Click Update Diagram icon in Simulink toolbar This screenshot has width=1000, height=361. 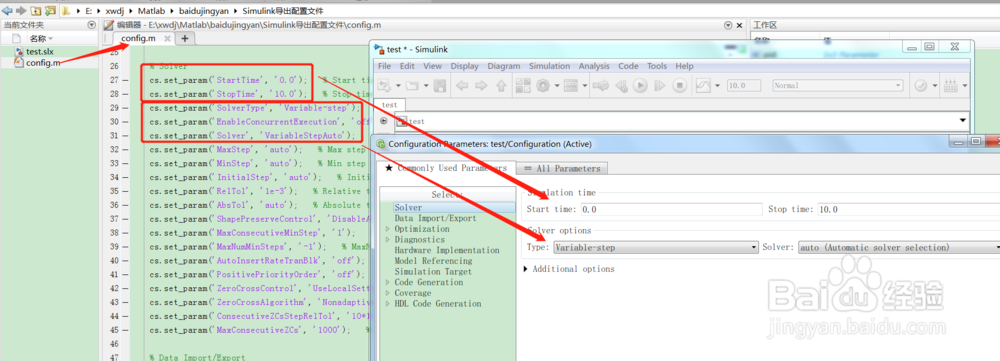pyautogui.click(x=601, y=85)
